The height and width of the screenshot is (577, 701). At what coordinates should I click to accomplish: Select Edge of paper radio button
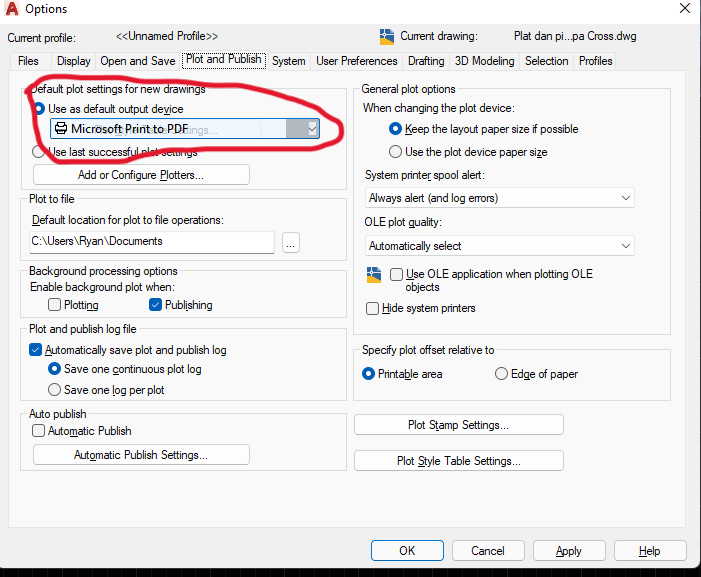501,374
